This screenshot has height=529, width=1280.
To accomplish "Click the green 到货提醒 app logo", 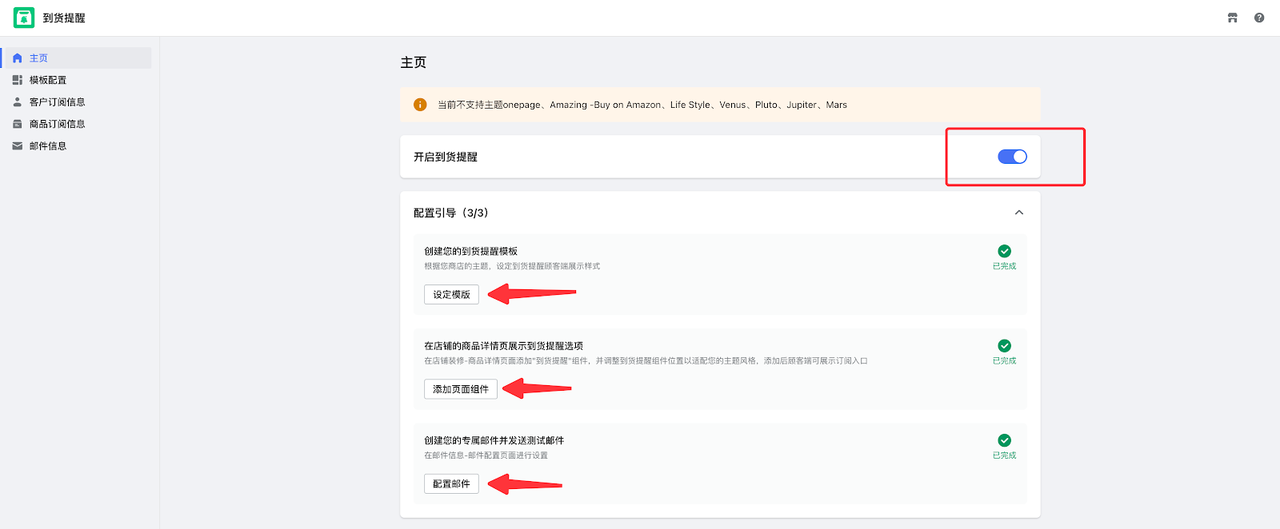I will click(x=23, y=18).
